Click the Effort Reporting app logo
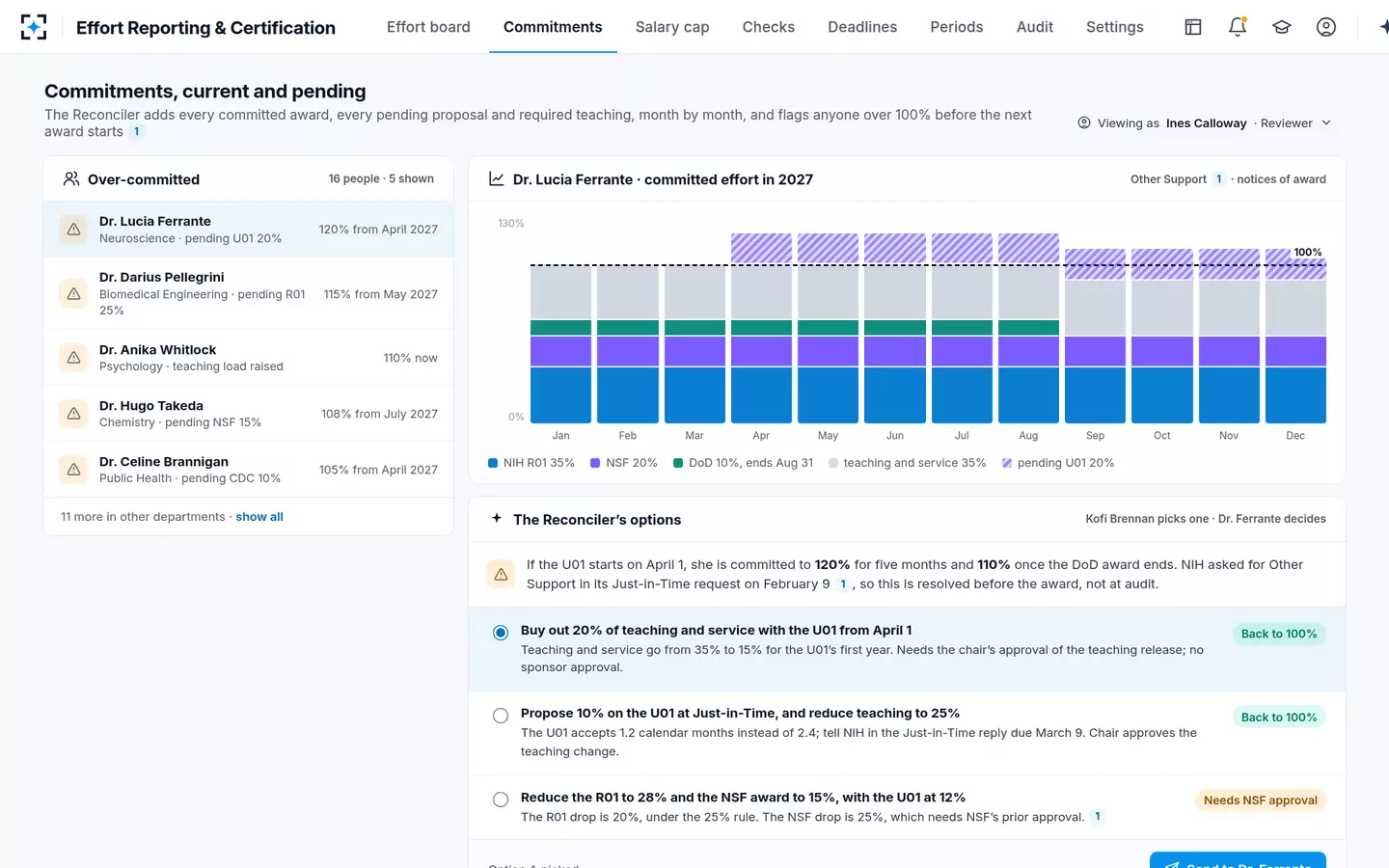Image resolution: width=1389 pixels, height=868 pixels. click(34, 27)
